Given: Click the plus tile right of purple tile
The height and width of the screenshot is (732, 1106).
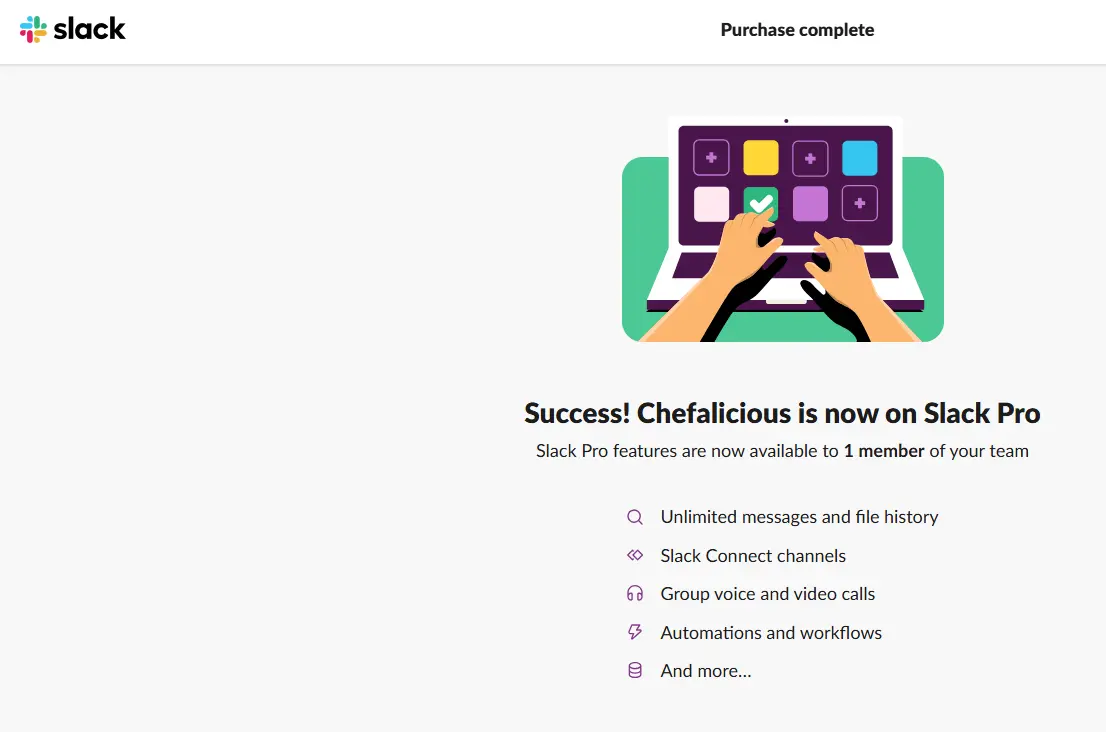Looking at the screenshot, I should (859, 203).
